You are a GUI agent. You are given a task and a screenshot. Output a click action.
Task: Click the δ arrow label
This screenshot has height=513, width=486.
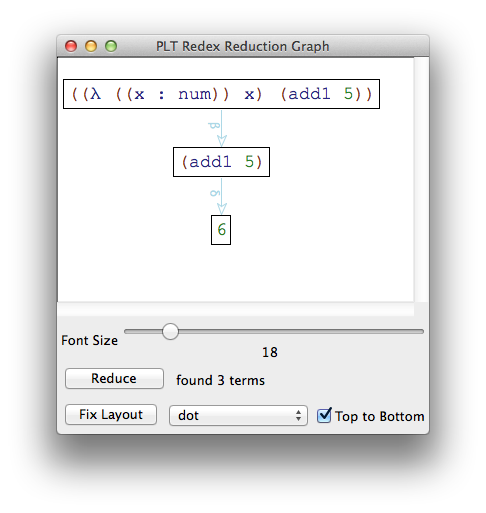(215, 193)
